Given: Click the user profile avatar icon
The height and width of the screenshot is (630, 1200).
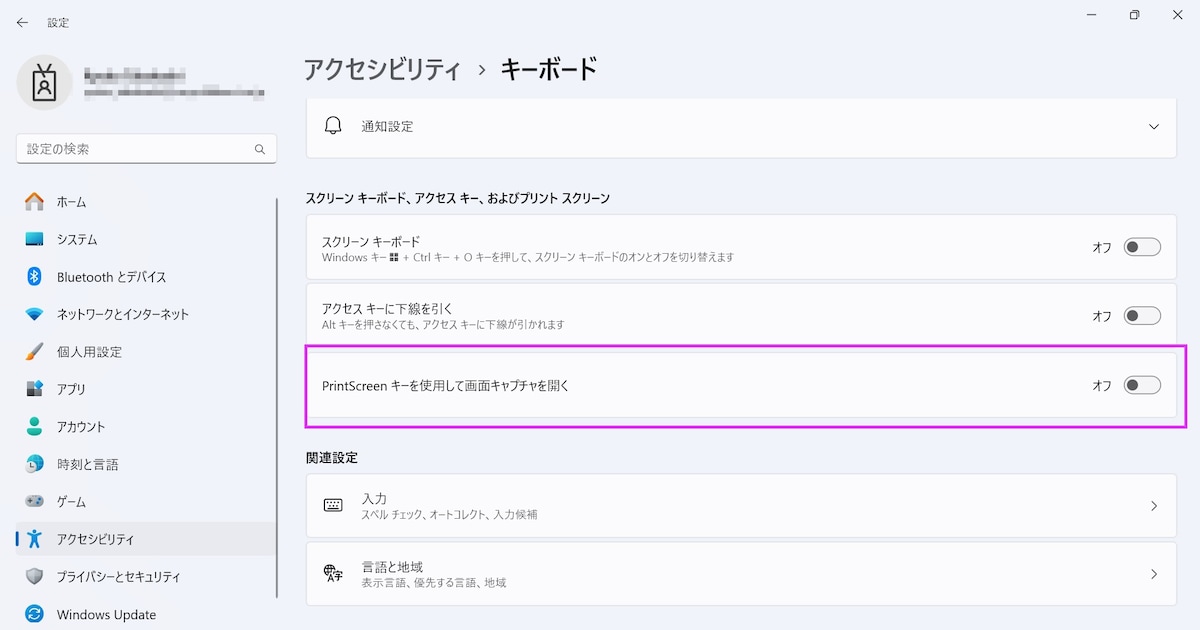Looking at the screenshot, I should pos(44,83).
